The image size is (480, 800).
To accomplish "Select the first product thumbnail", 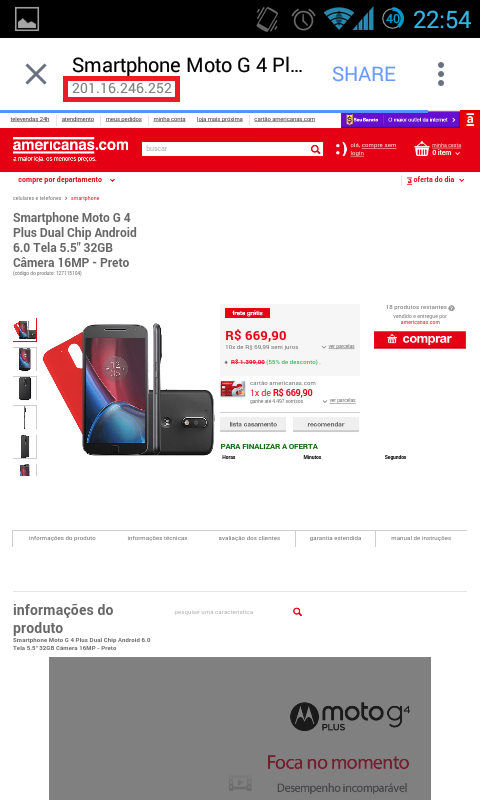I will (x=24, y=330).
